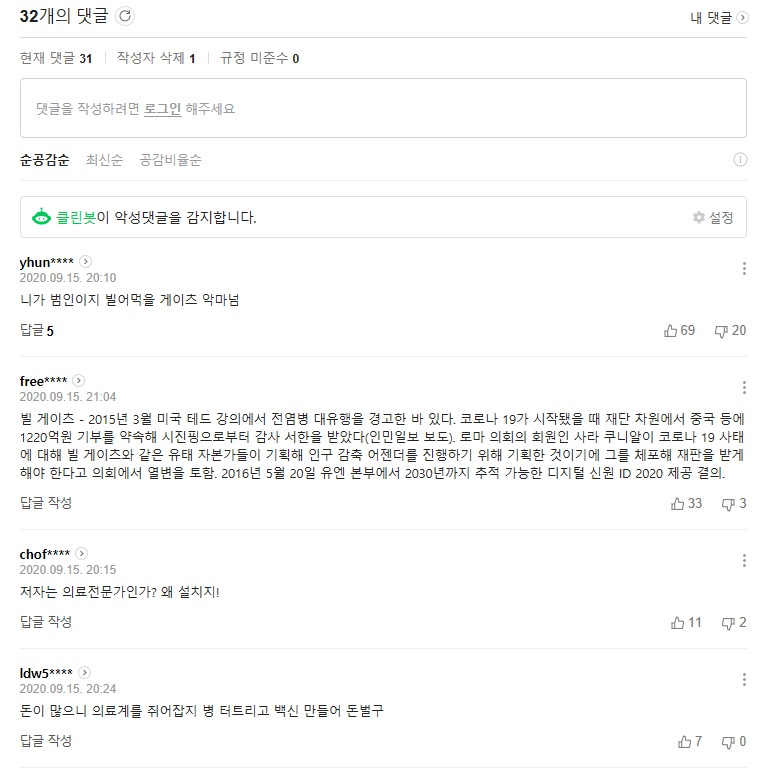Sort comments by 공감비율순
This screenshot has width=765, height=770.
170,160
